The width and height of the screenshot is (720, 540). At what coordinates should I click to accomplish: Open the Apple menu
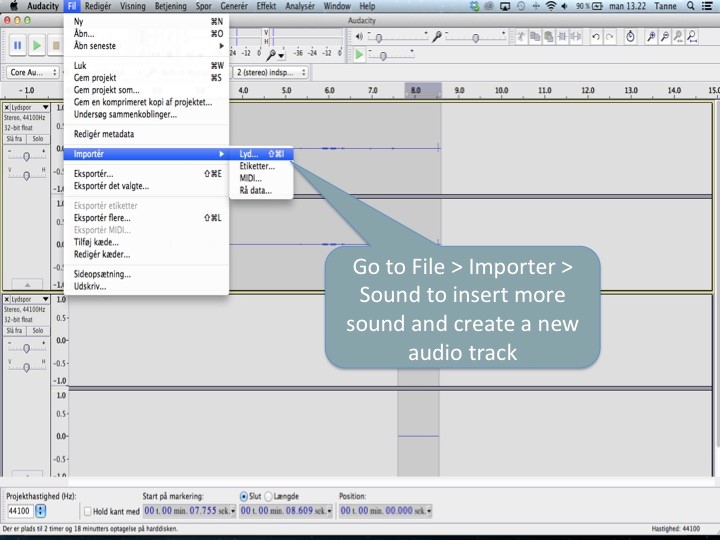click(14, 6)
